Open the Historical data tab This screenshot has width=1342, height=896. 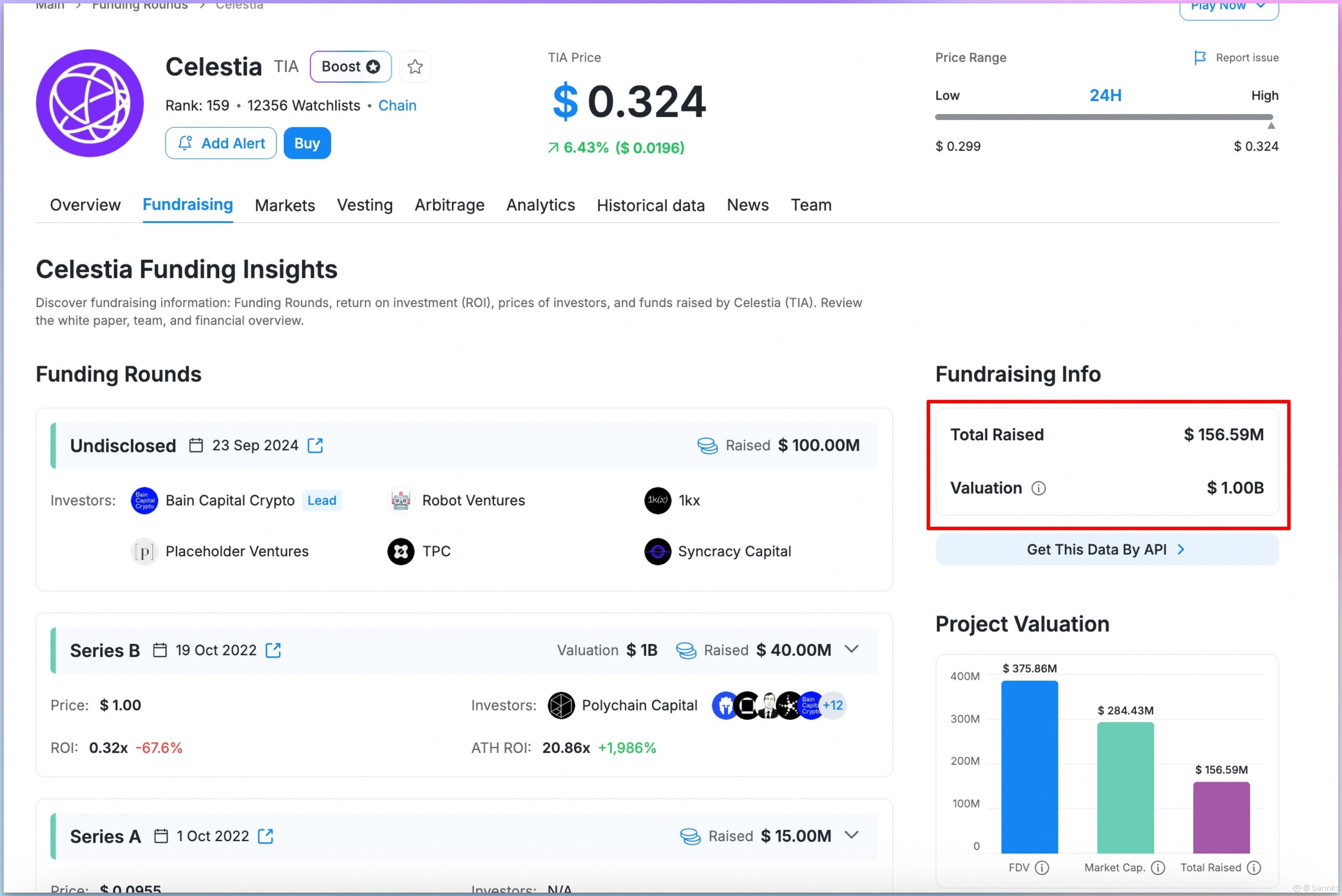pyautogui.click(x=650, y=205)
